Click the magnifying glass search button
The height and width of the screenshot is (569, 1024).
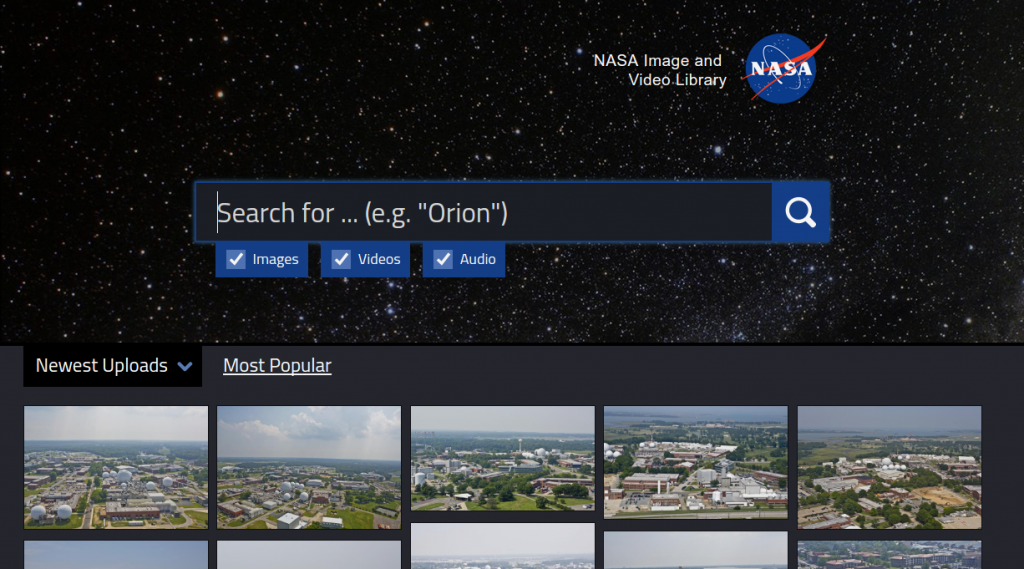[800, 212]
